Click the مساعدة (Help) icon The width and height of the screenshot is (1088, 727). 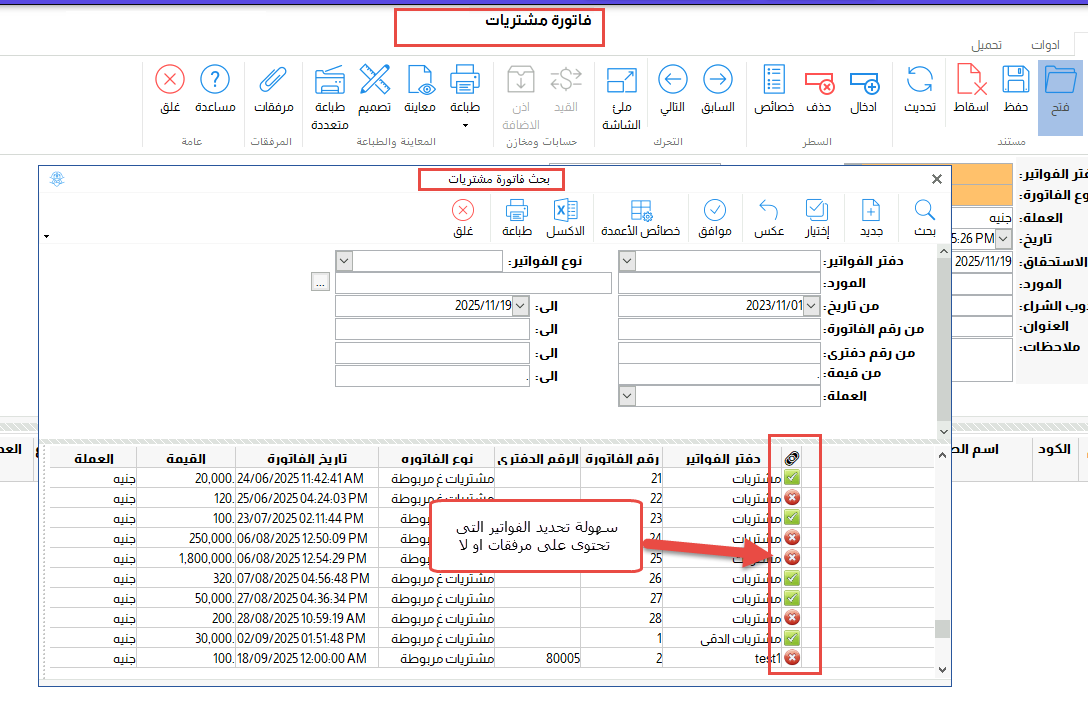pos(215,87)
